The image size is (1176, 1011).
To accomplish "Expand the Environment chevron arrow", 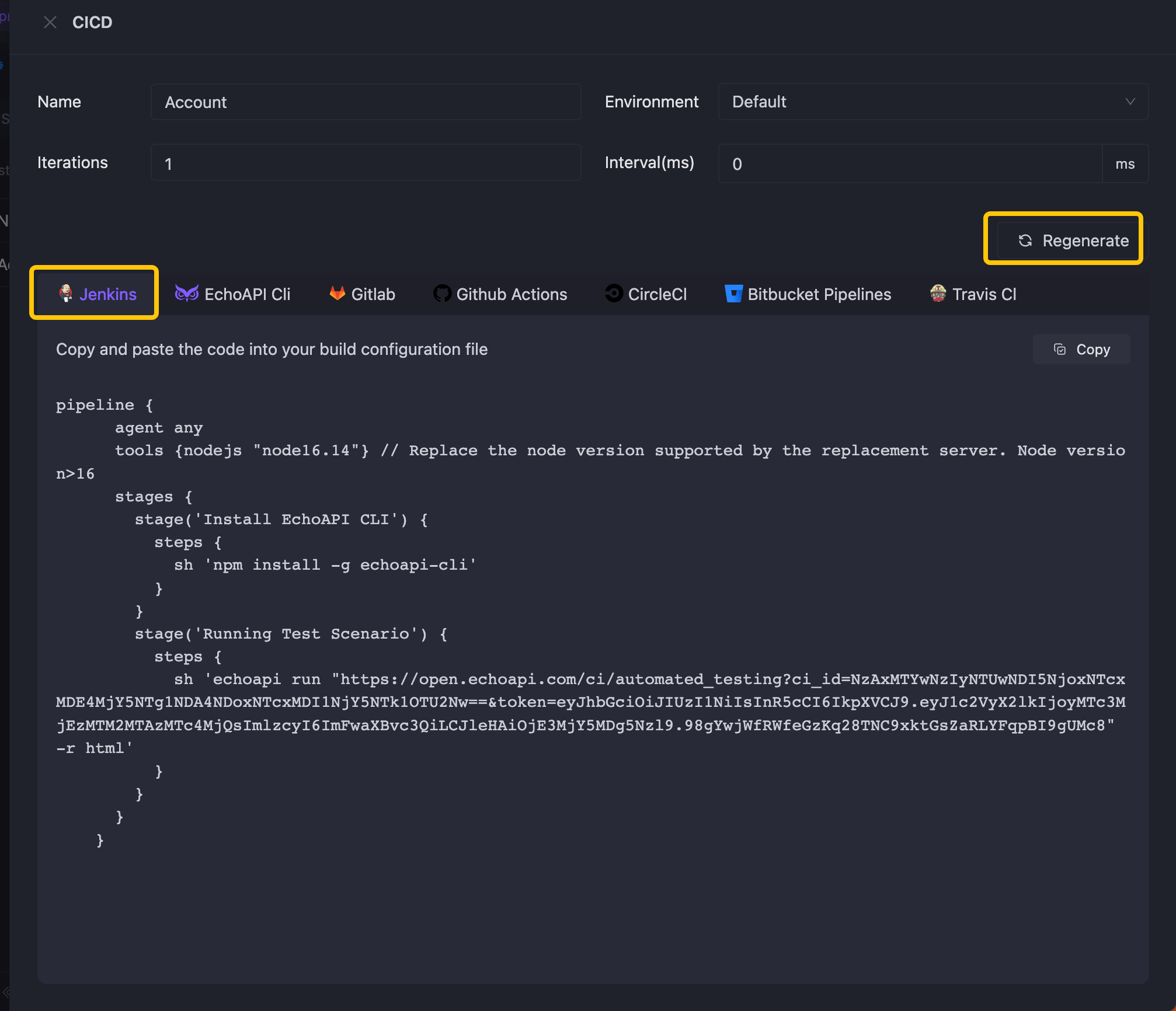I will 1130,102.
